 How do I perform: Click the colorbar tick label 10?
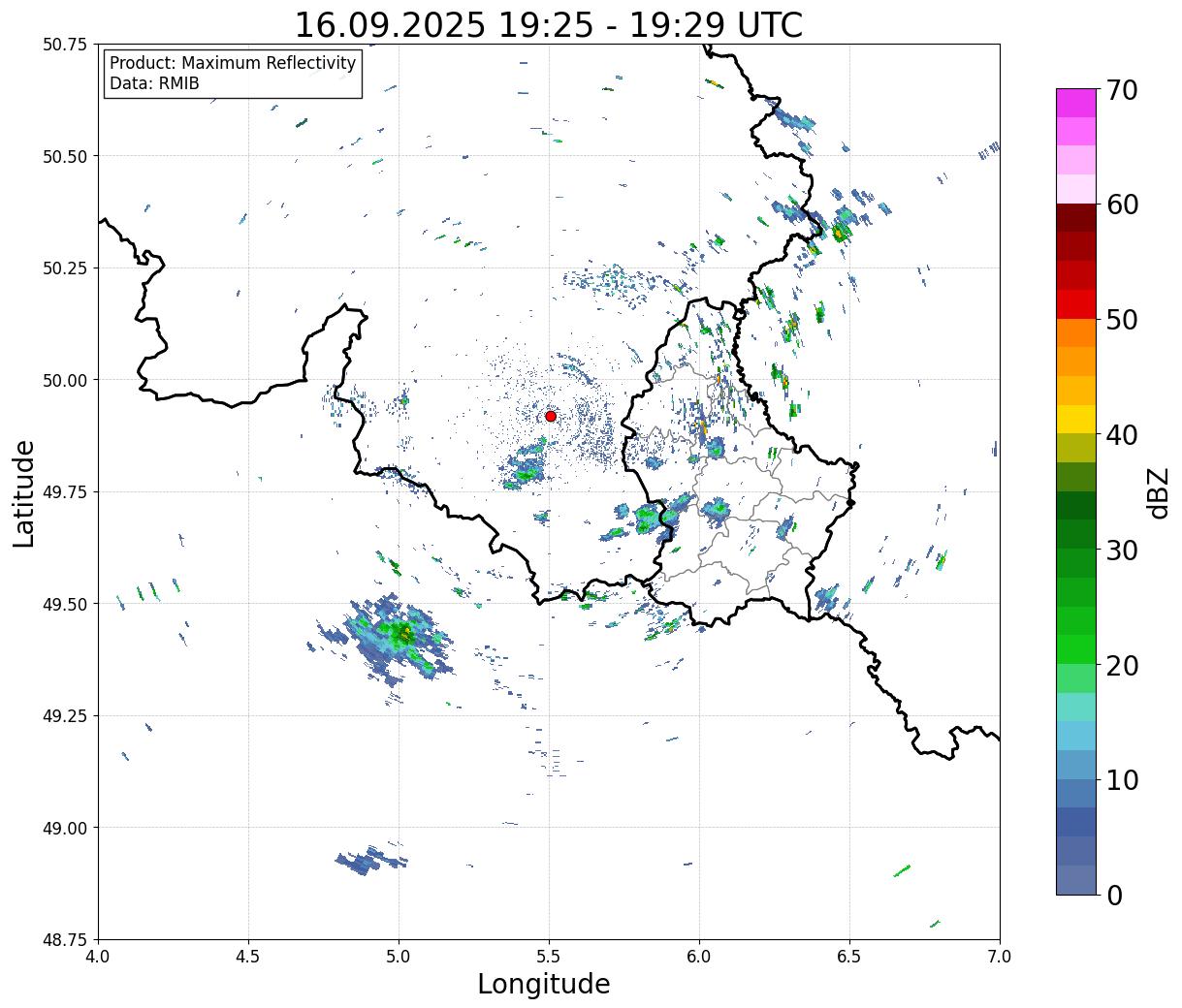[x=1122, y=780]
